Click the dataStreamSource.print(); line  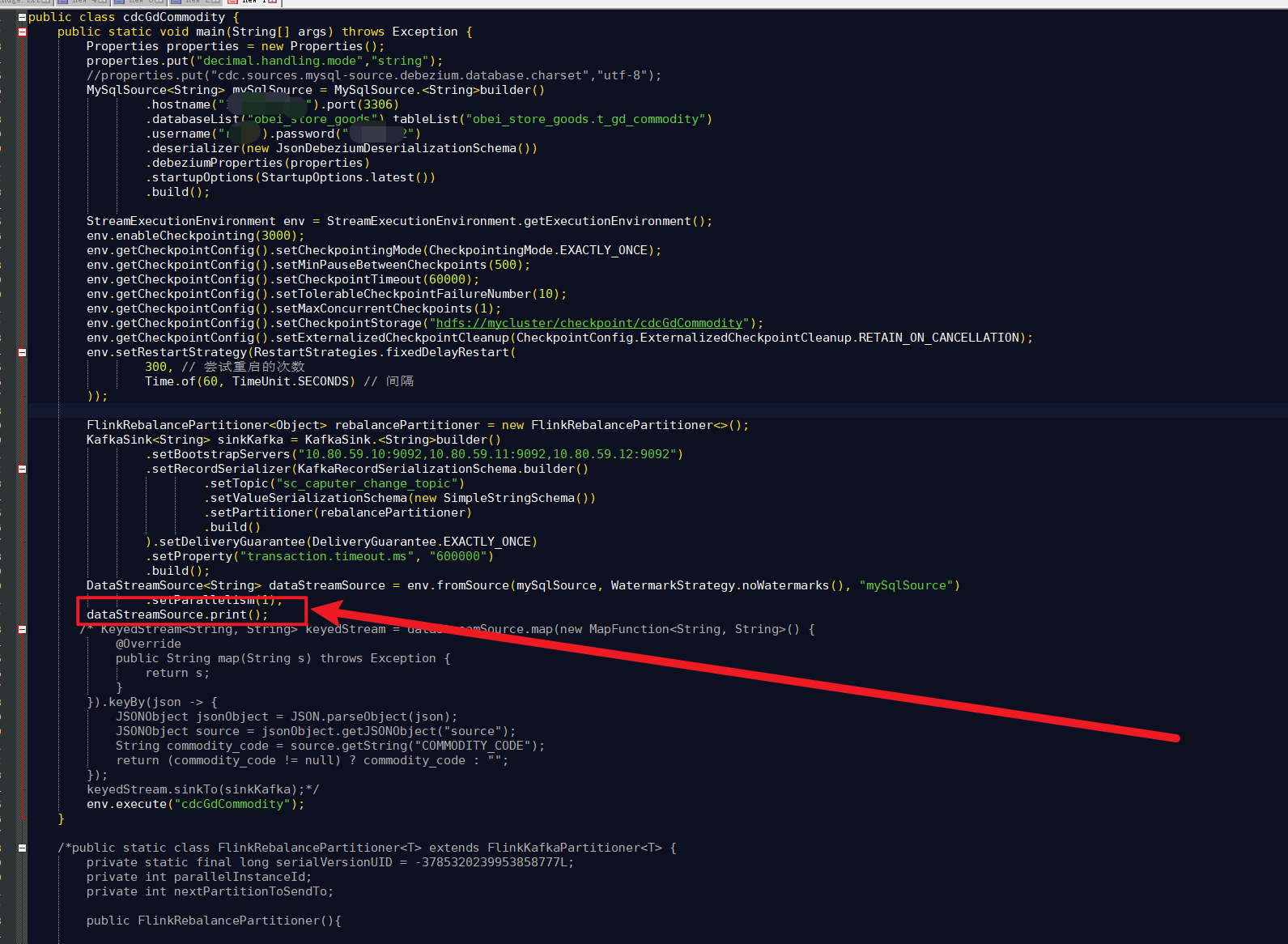(x=177, y=614)
